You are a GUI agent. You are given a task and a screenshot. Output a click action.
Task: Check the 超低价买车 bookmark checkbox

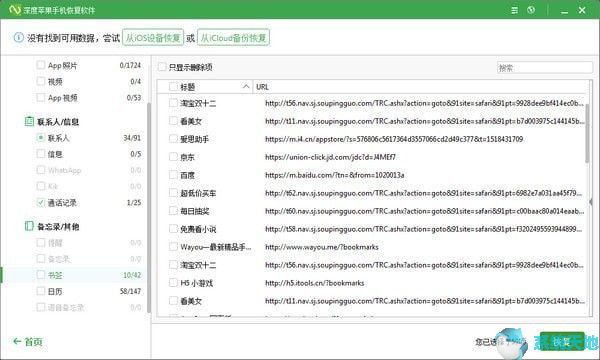(173, 193)
